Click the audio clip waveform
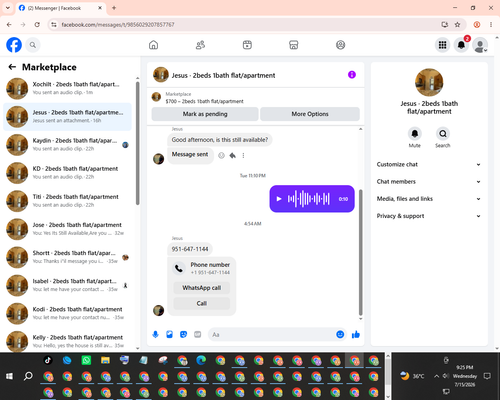 (309, 199)
